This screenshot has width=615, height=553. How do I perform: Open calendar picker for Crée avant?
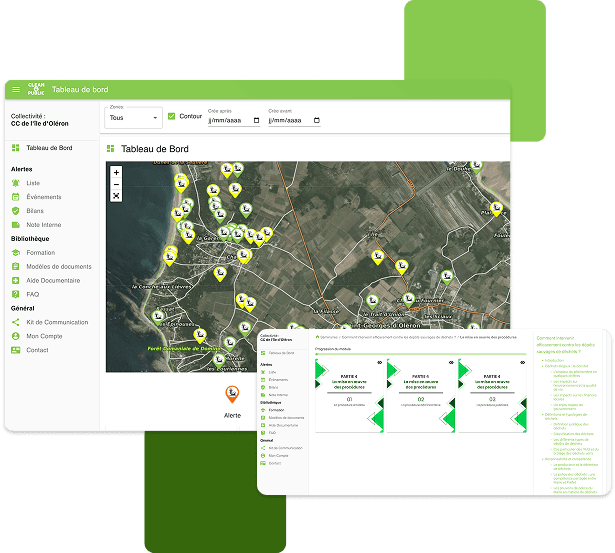pyautogui.click(x=316, y=120)
